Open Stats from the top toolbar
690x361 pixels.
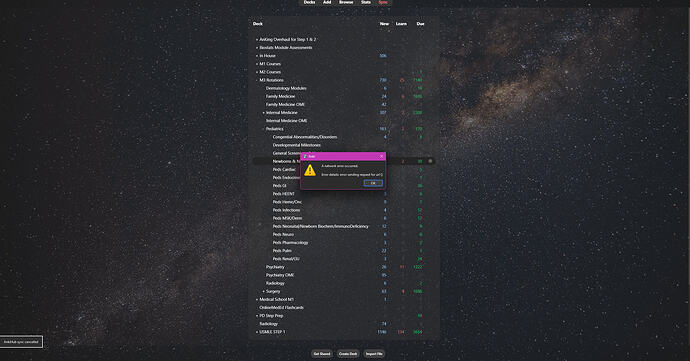[x=366, y=2]
